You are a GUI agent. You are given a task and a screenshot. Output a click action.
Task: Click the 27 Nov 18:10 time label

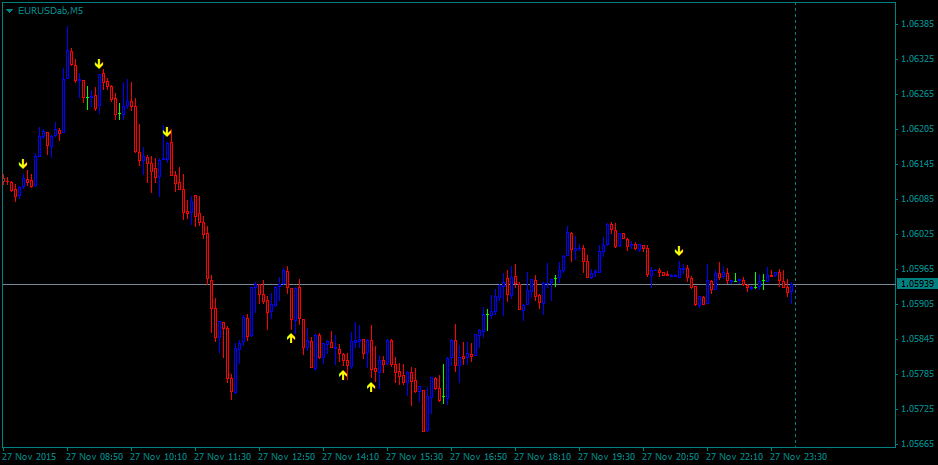point(542,457)
